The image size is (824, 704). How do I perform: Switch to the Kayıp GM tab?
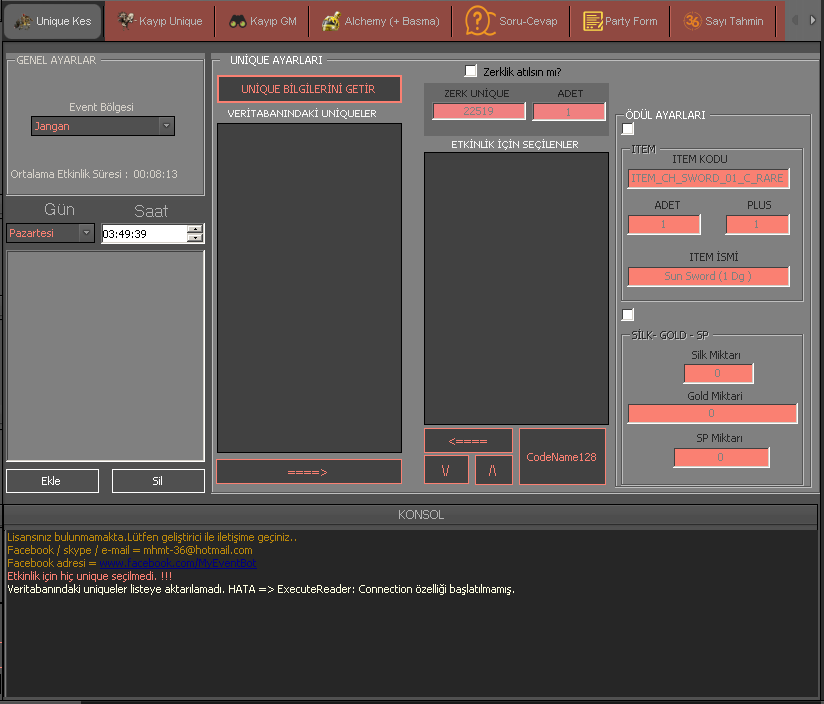click(262, 21)
